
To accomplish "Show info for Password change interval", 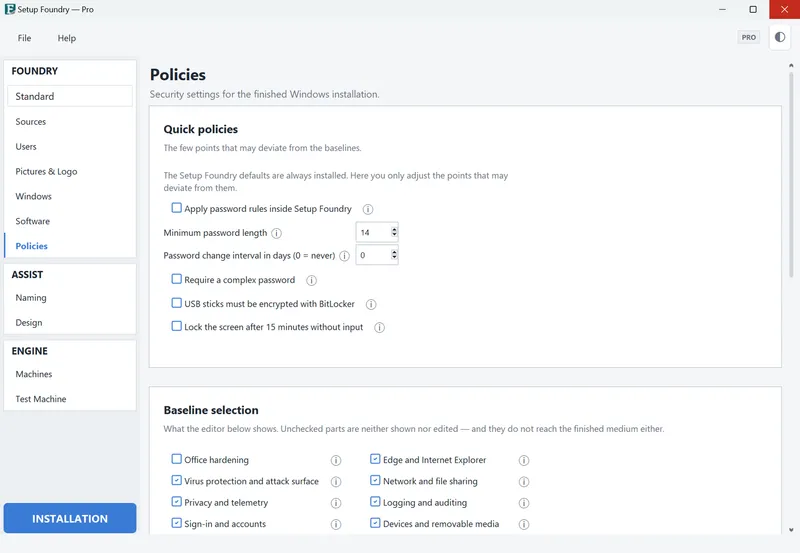I will click(x=344, y=256).
